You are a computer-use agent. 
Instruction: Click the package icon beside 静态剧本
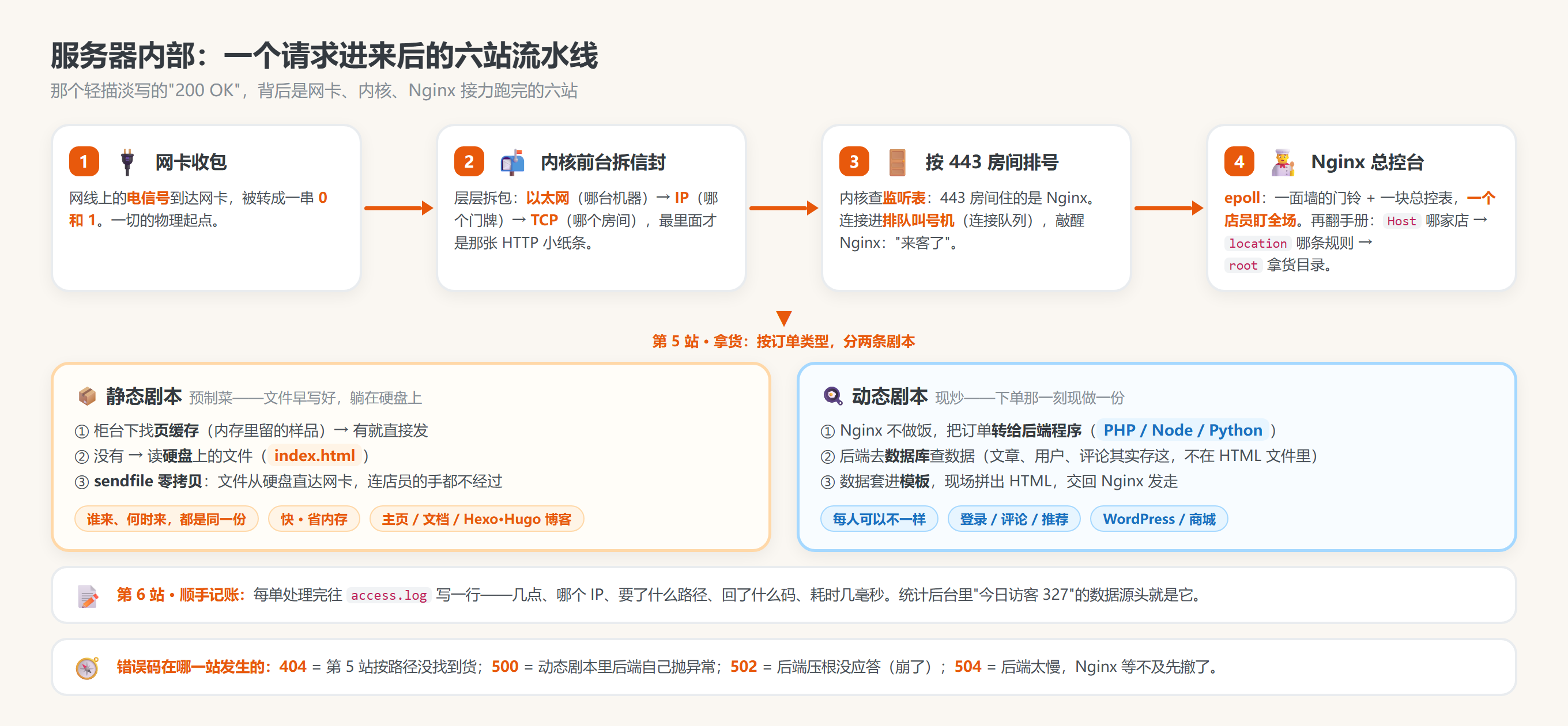point(87,396)
